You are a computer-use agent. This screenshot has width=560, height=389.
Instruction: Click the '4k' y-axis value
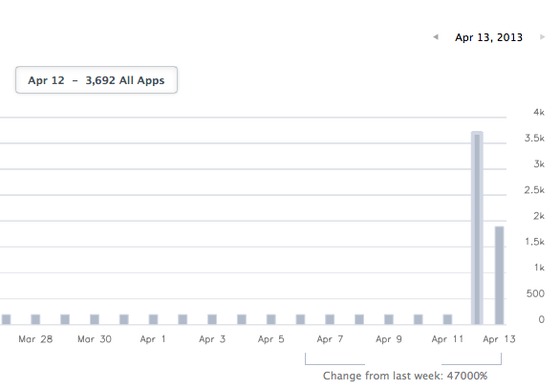tap(539, 112)
